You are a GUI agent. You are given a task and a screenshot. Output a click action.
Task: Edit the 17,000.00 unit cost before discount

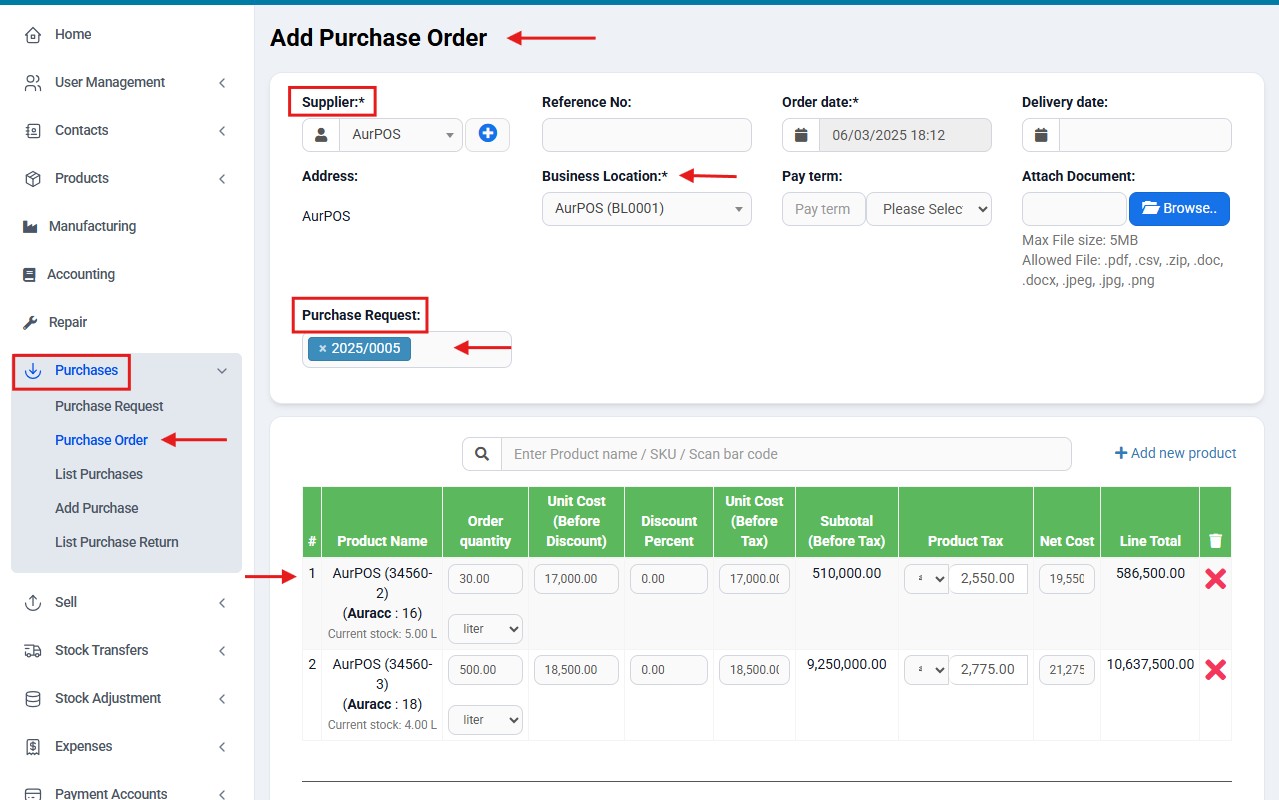click(x=577, y=579)
